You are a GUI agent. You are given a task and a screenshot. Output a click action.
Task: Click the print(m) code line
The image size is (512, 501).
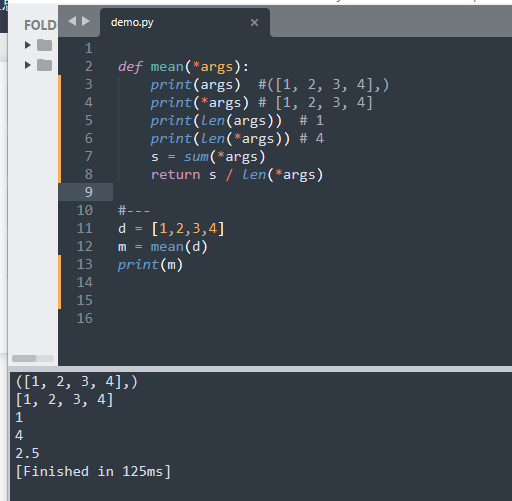150,265
